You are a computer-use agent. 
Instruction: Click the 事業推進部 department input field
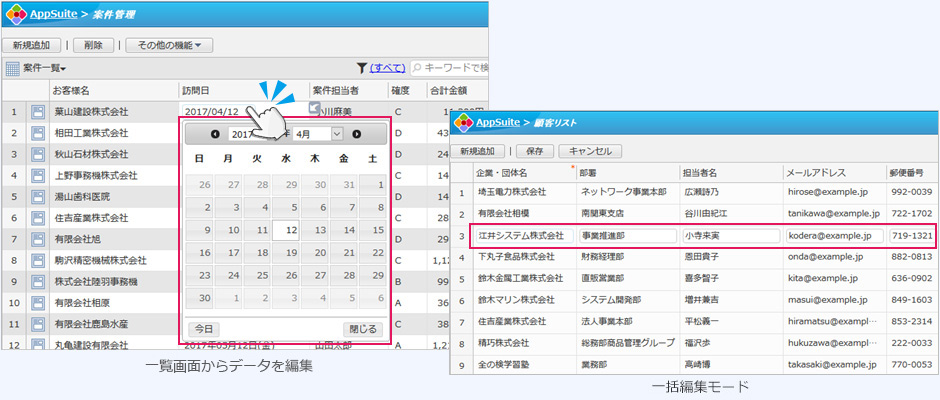[625, 236]
